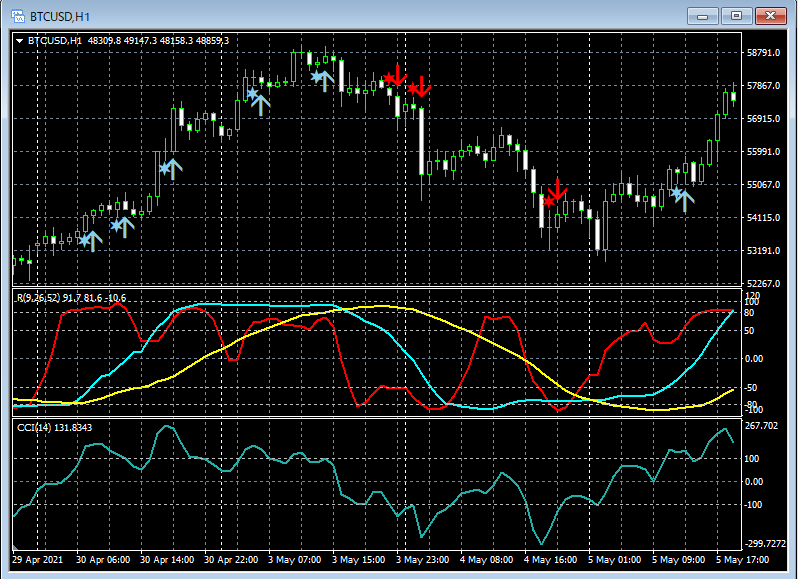The image size is (799, 579).
Task: Select the R(9,26,52) indicator label
Action: tap(39, 298)
